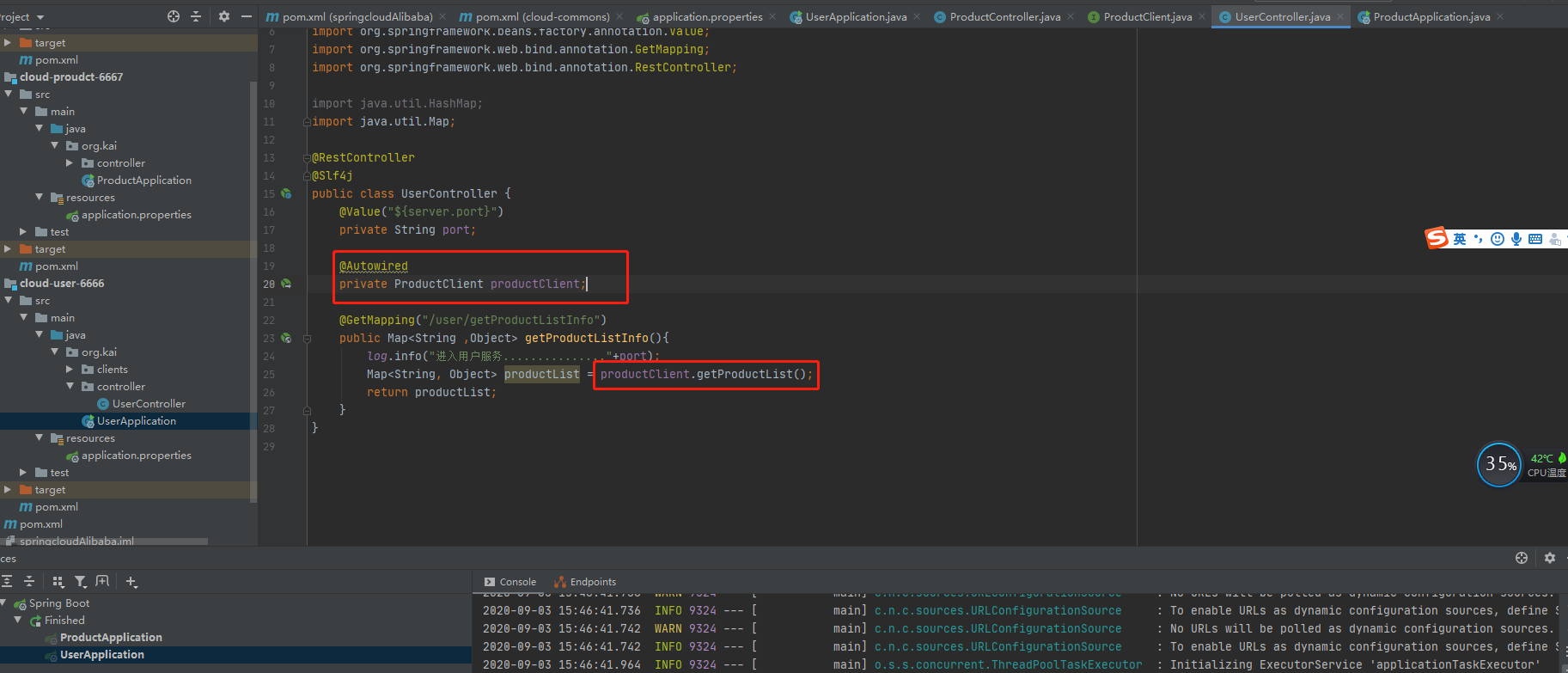Activate Sogou voice input microphone

pyautogui.click(x=1516, y=239)
